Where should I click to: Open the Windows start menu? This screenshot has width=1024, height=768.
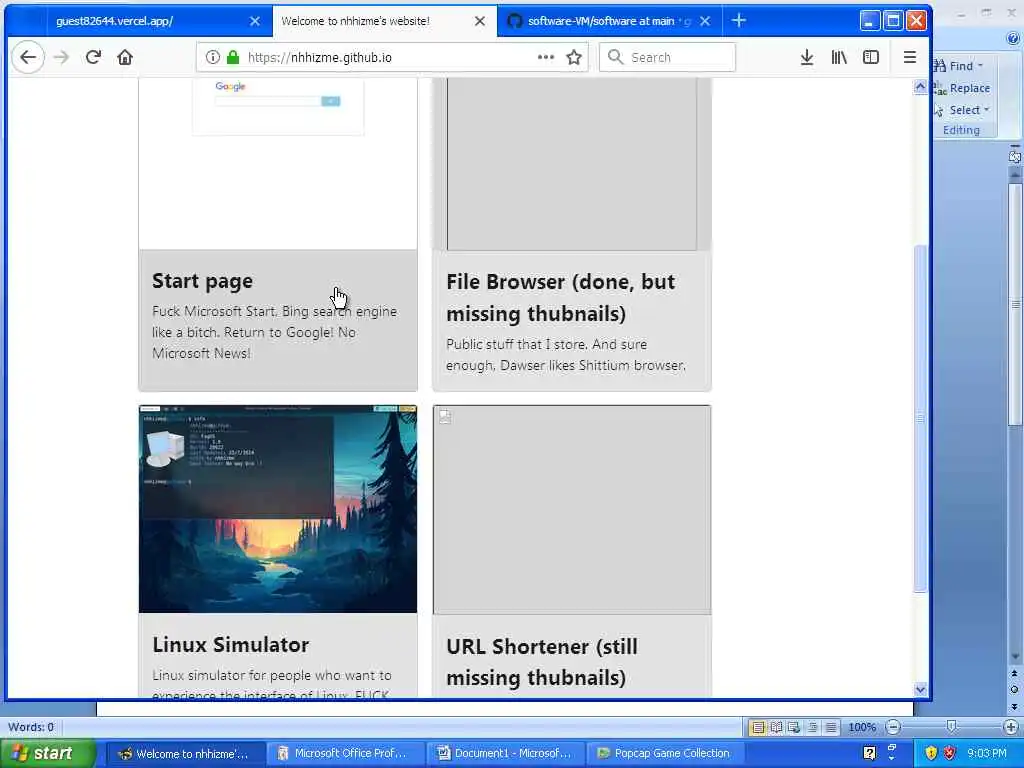click(46, 753)
